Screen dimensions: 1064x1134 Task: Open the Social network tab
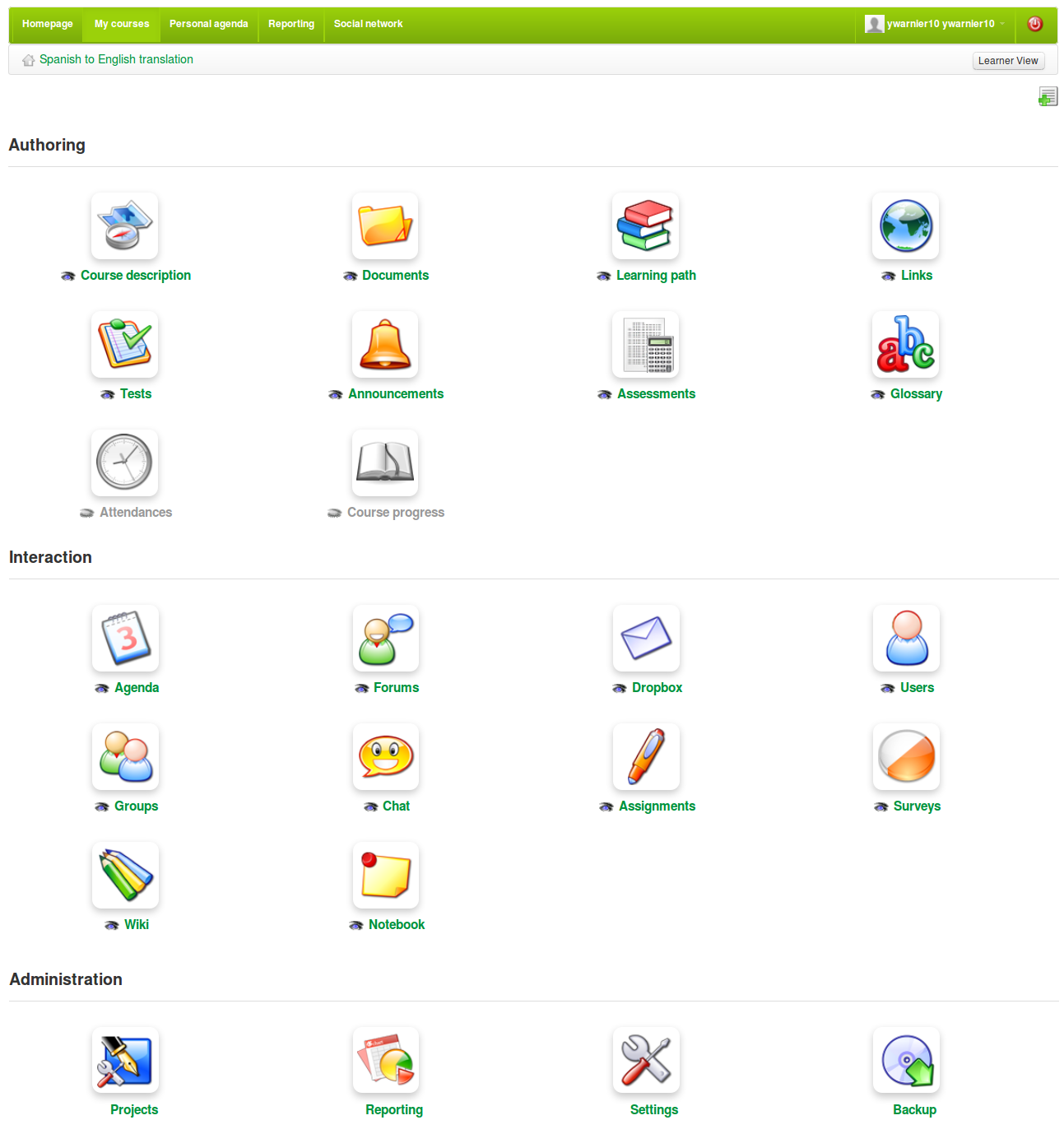[368, 24]
